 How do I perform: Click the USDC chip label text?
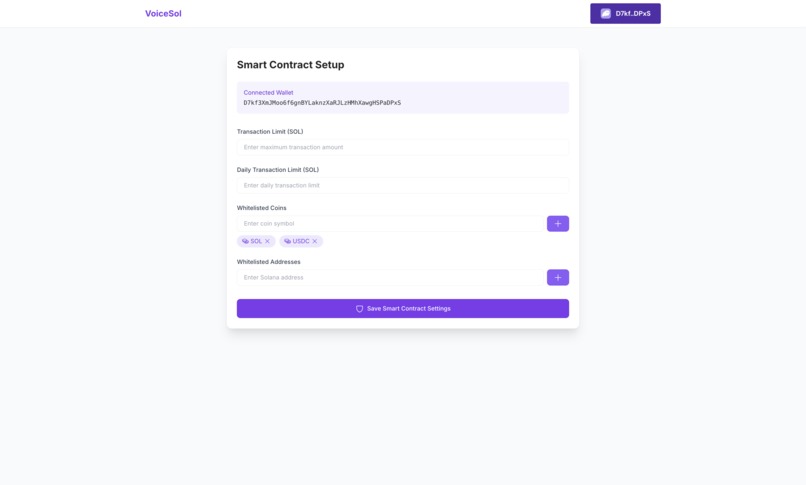click(x=301, y=241)
